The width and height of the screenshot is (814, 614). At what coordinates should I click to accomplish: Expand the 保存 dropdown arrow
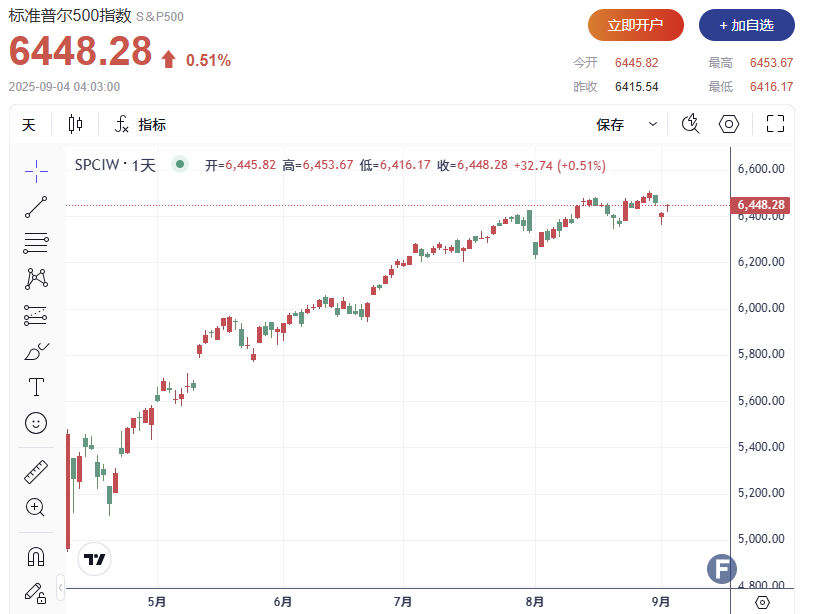tap(653, 125)
